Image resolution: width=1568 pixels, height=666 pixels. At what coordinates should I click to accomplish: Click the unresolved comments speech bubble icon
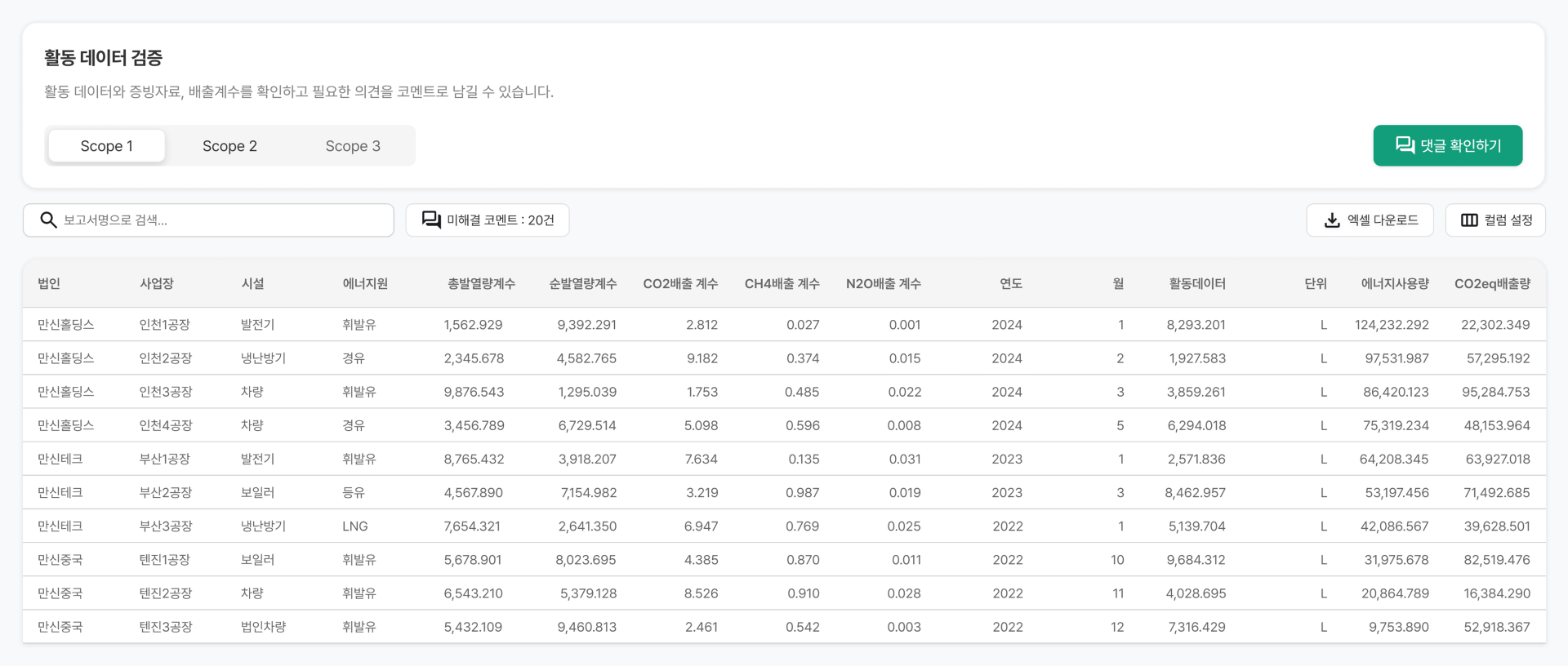pos(431,220)
